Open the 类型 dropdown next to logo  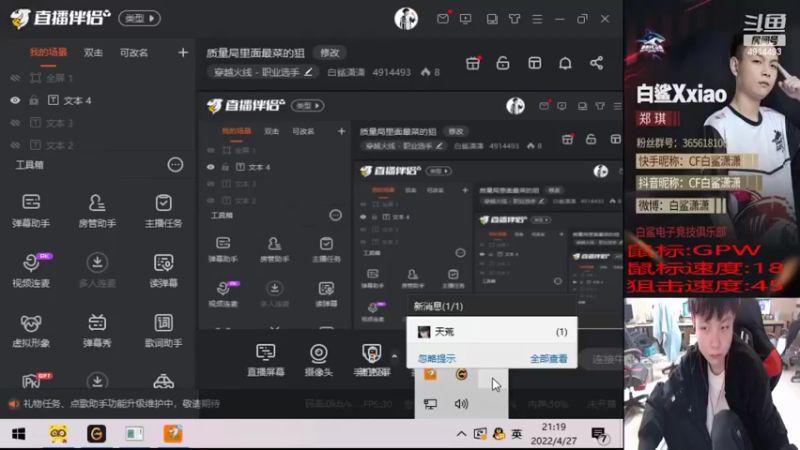pos(139,18)
